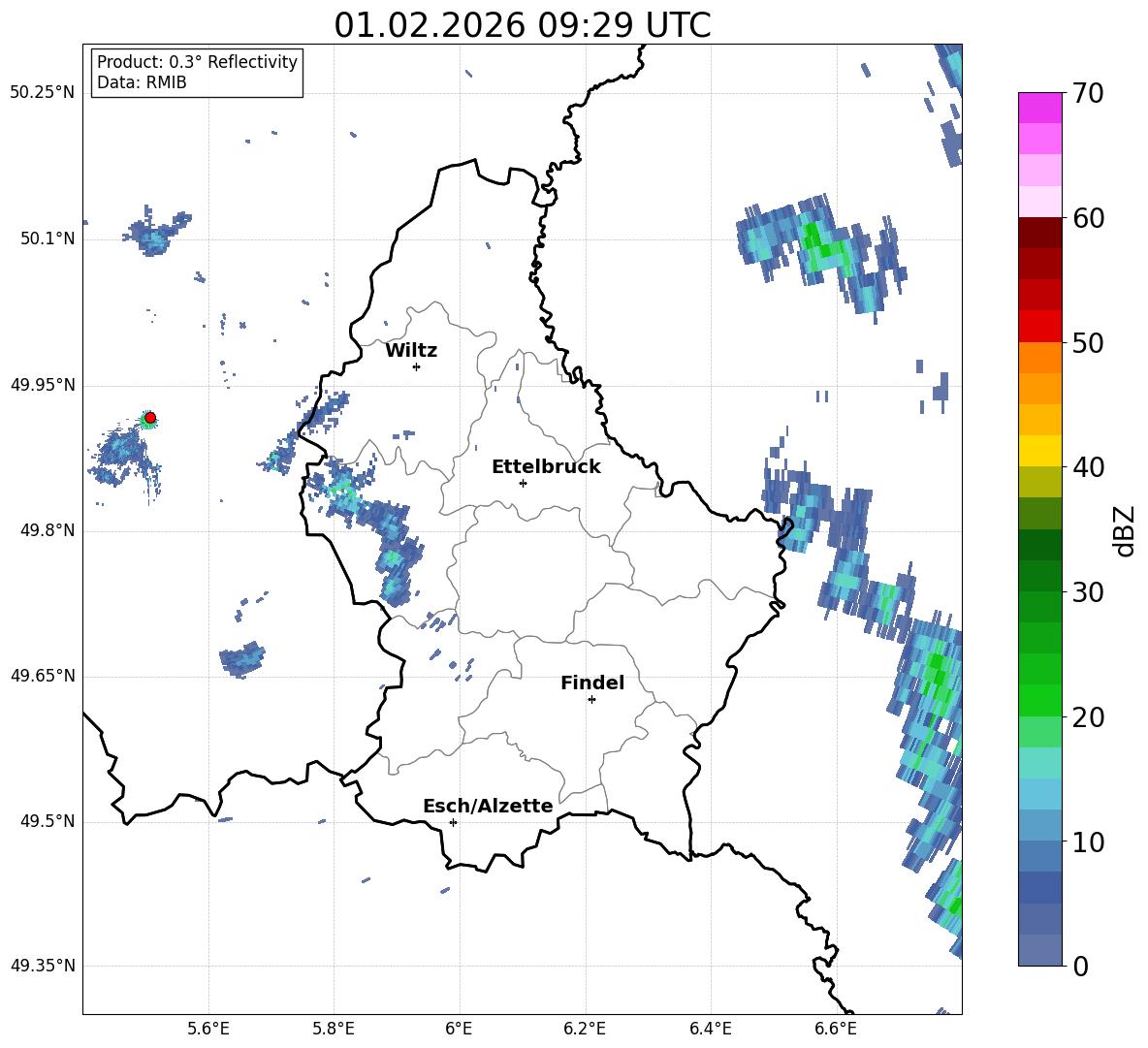The width and height of the screenshot is (1148, 1048).
Task: Click the Findel city label
Action: point(592,683)
